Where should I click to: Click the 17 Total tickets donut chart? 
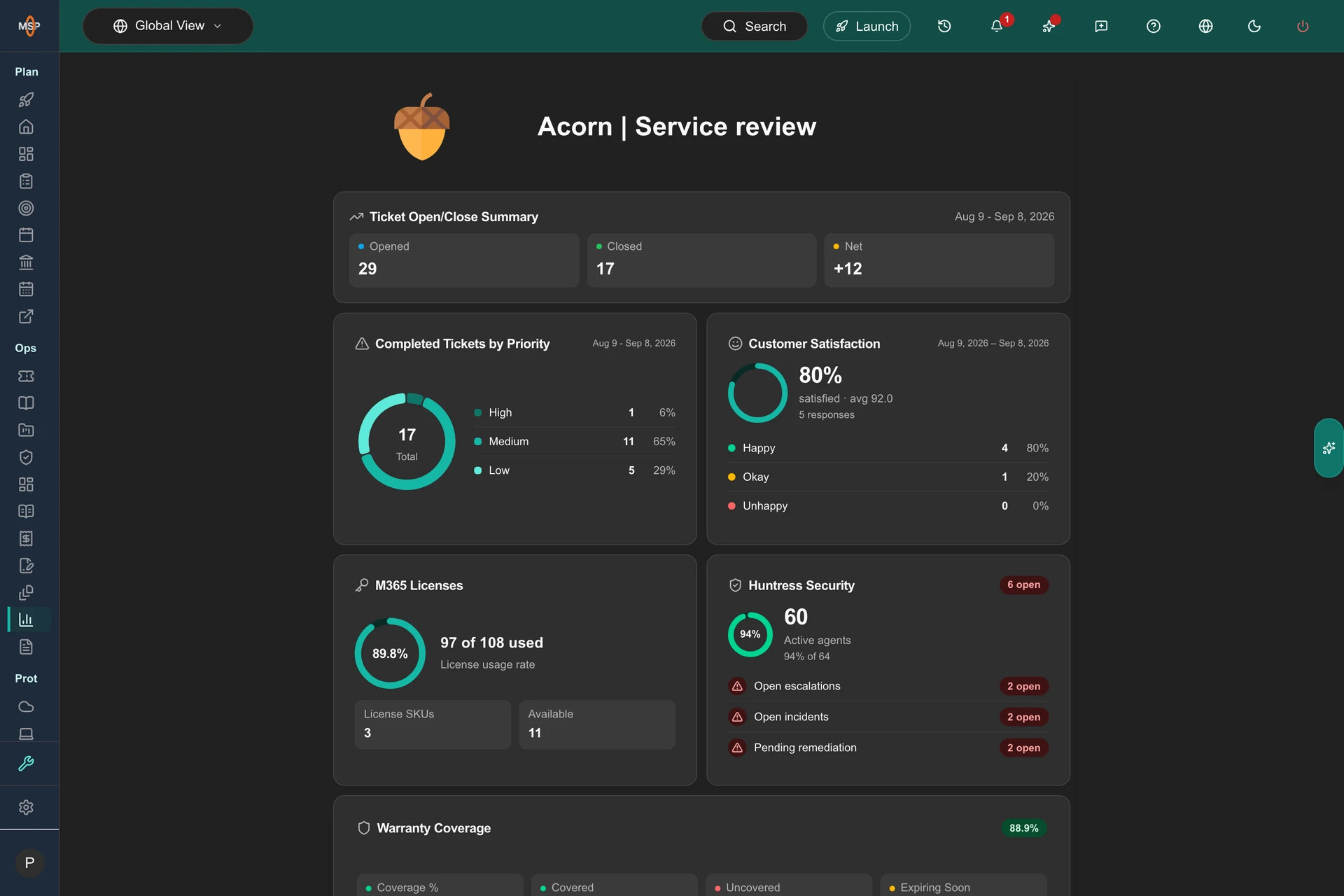[x=407, y=442]
